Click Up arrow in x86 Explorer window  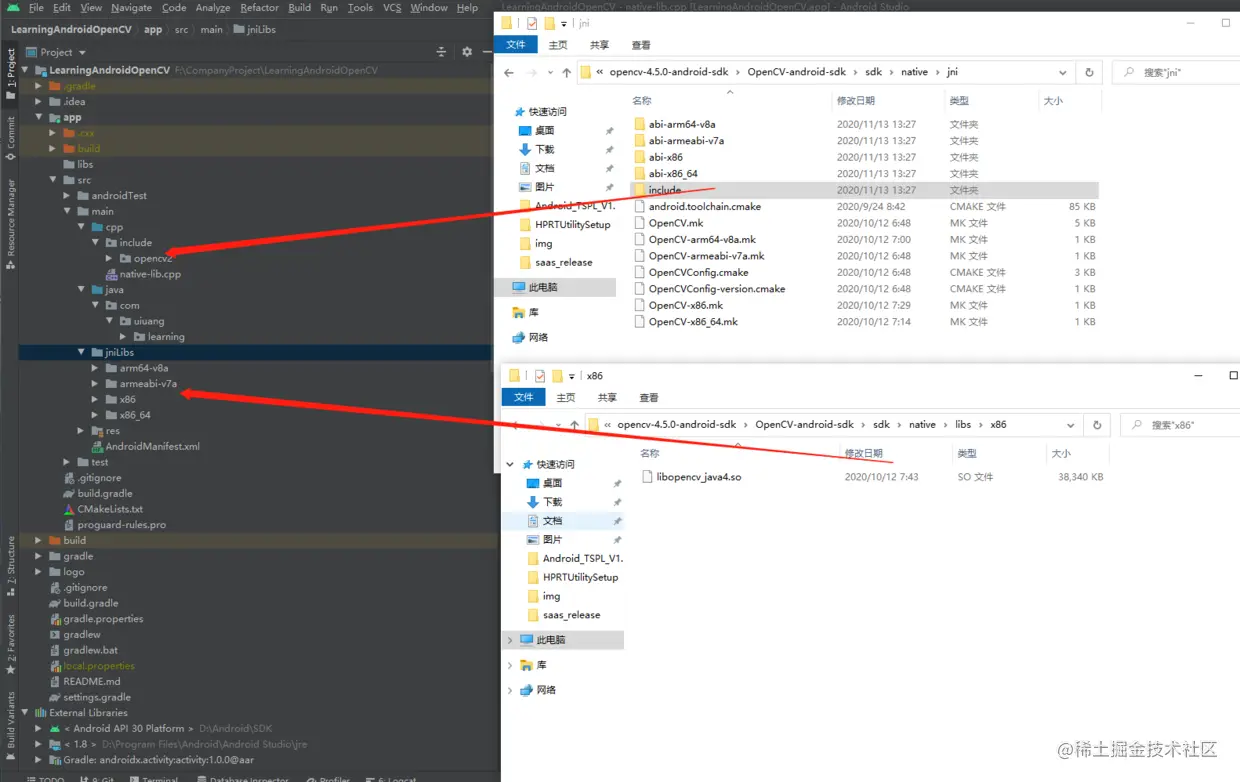(575, 425)
